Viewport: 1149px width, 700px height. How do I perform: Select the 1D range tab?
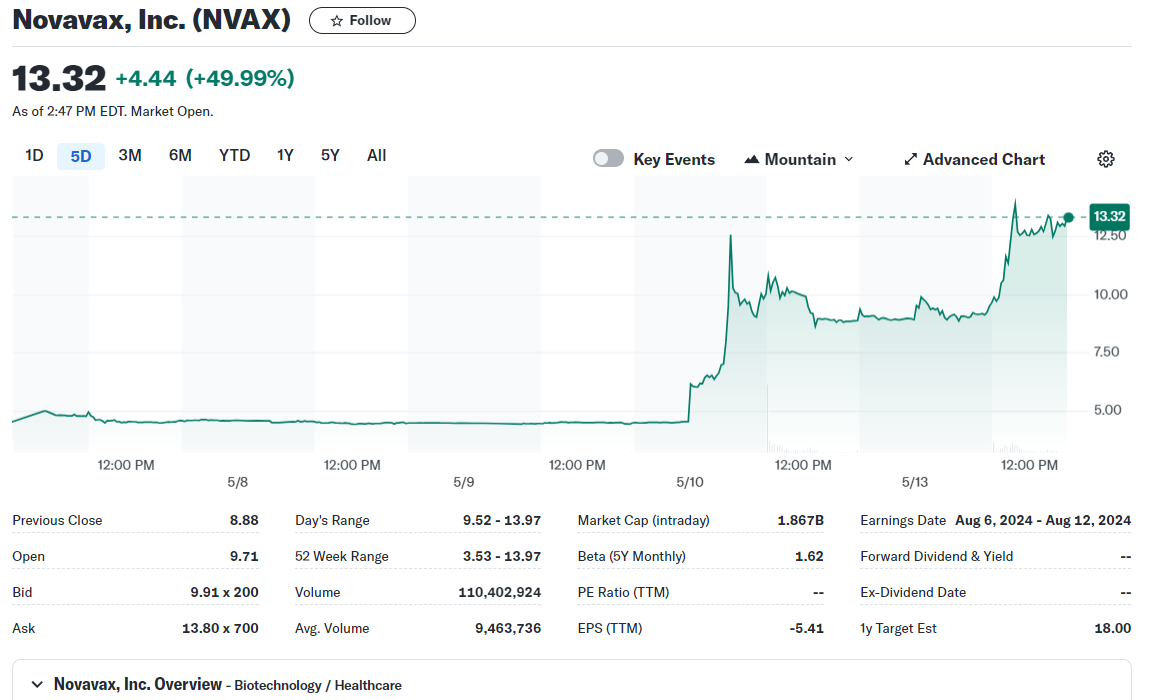[x=34, y=155]
